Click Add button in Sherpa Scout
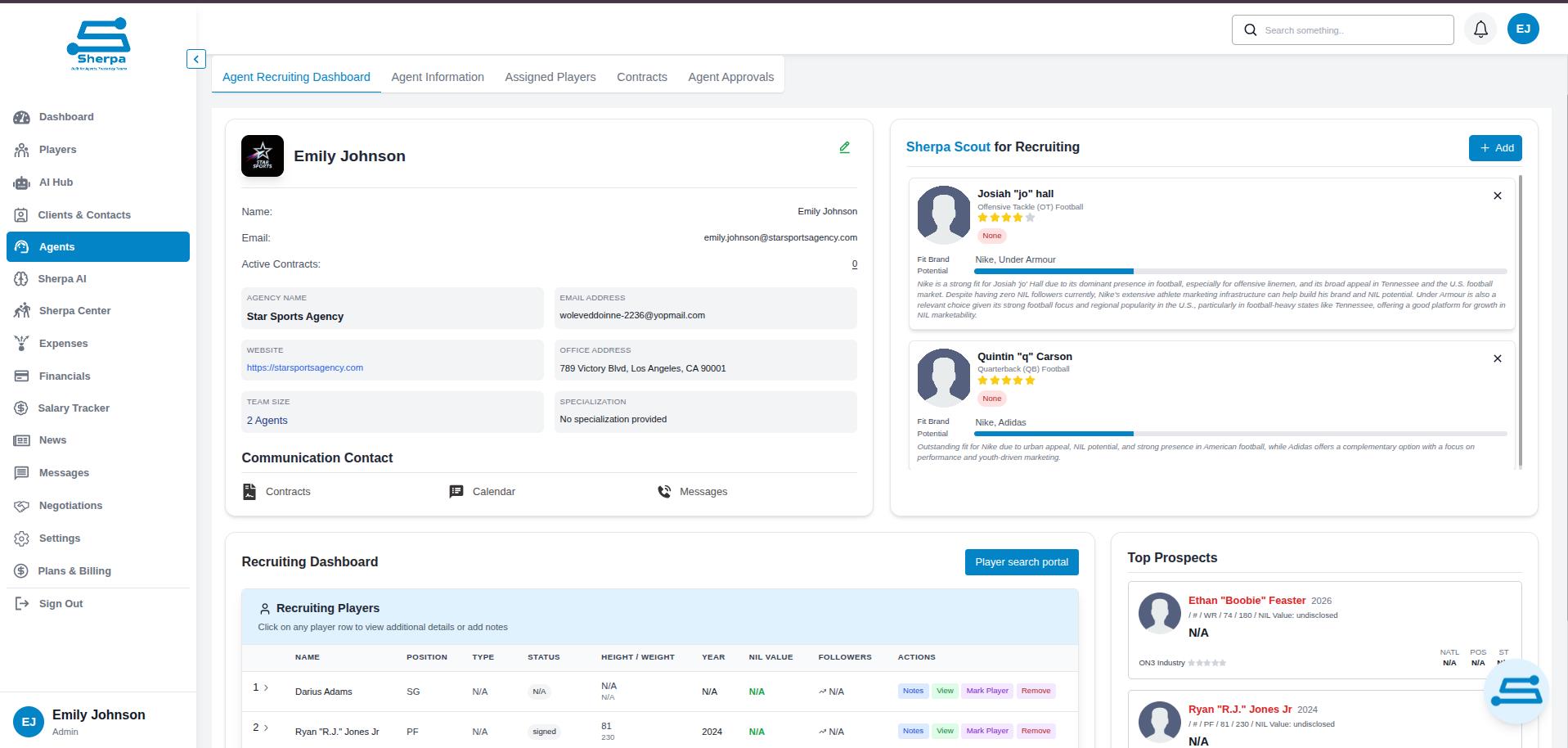 click(1494, 148)
